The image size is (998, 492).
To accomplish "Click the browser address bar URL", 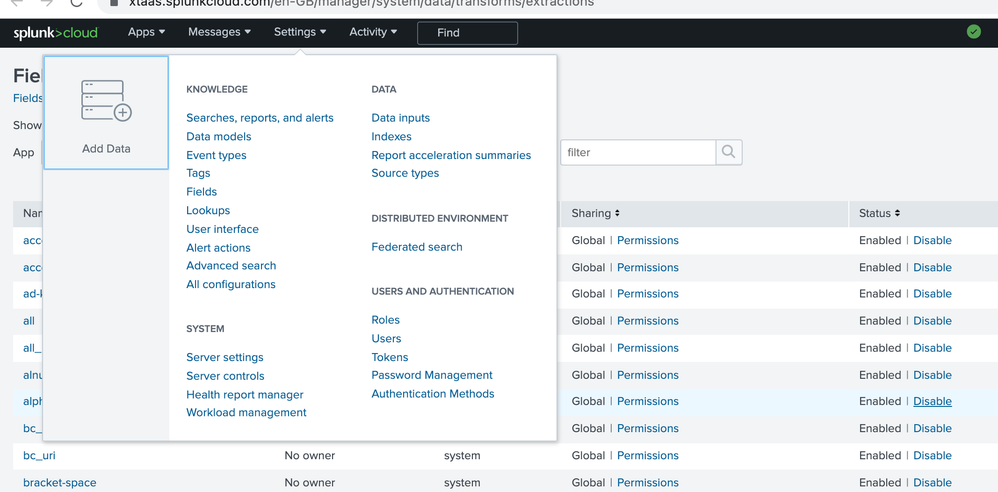I will point(361,3).
